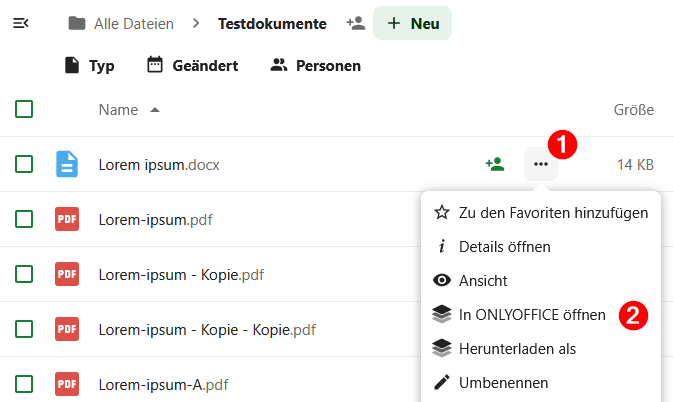
Task: Collapse the navigation sidebar toggle icon
Action: click(20, 23)
